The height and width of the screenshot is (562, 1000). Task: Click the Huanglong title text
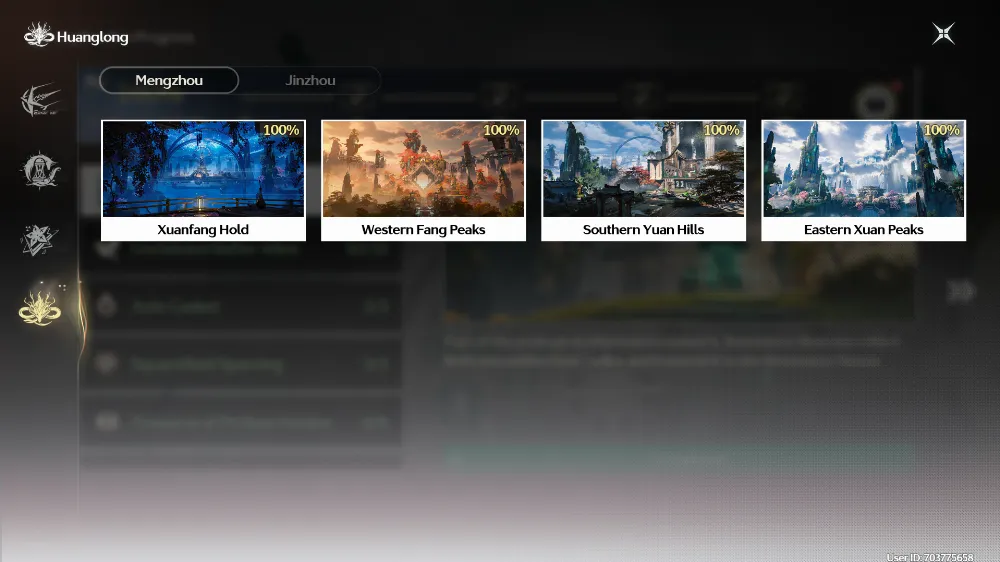click(92, 37)
